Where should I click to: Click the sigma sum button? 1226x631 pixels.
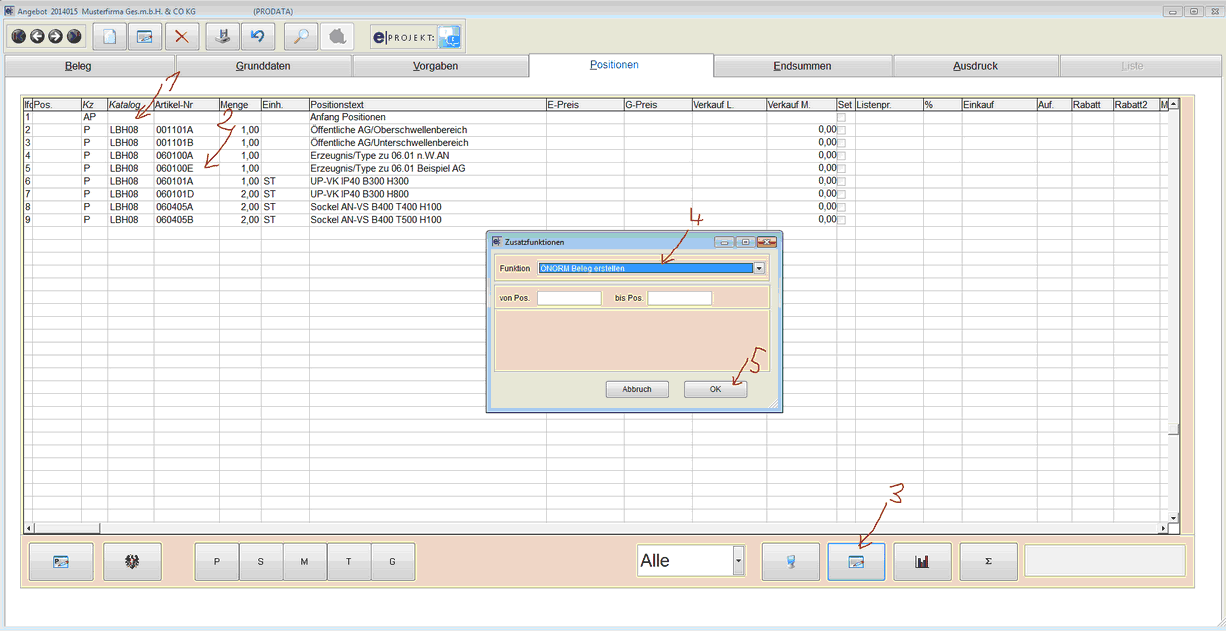988,562
